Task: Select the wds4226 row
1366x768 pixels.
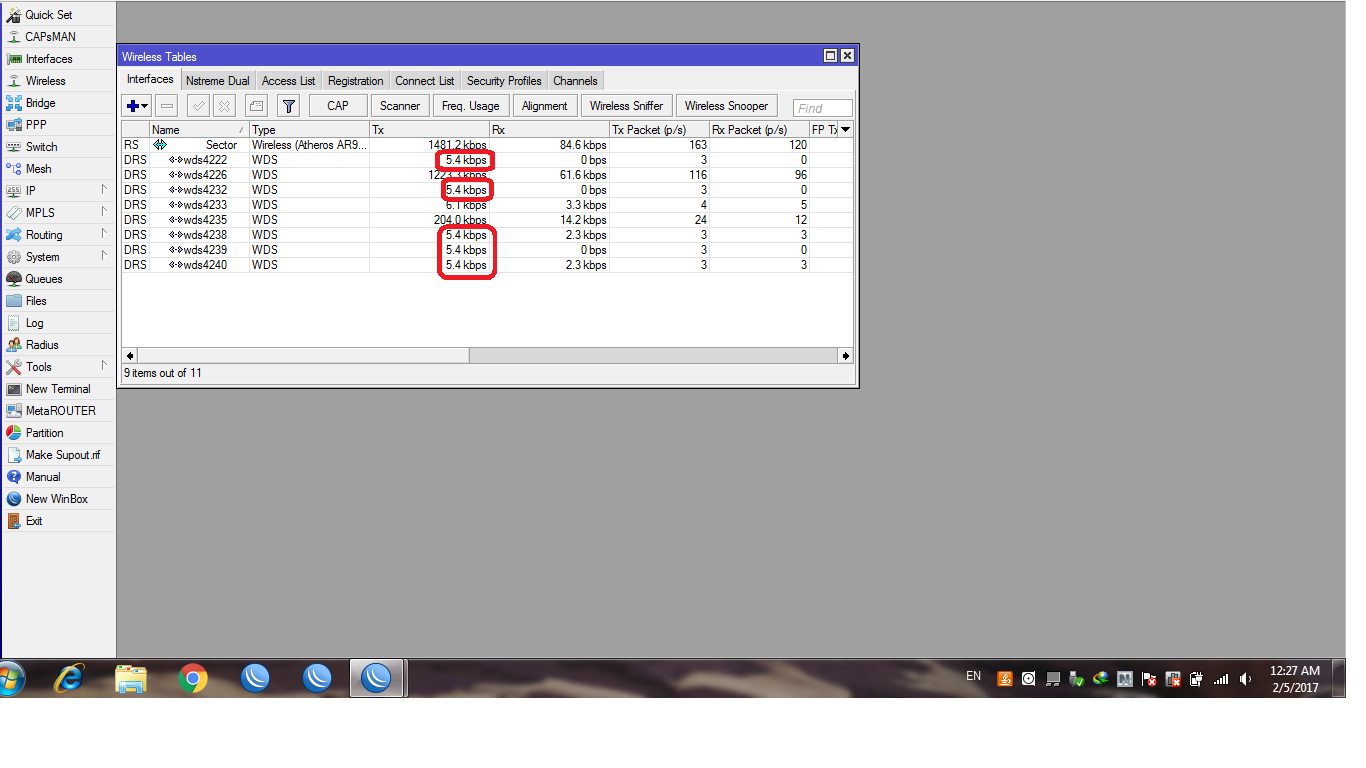Action: pyautogui.click(x=487, y=175)
